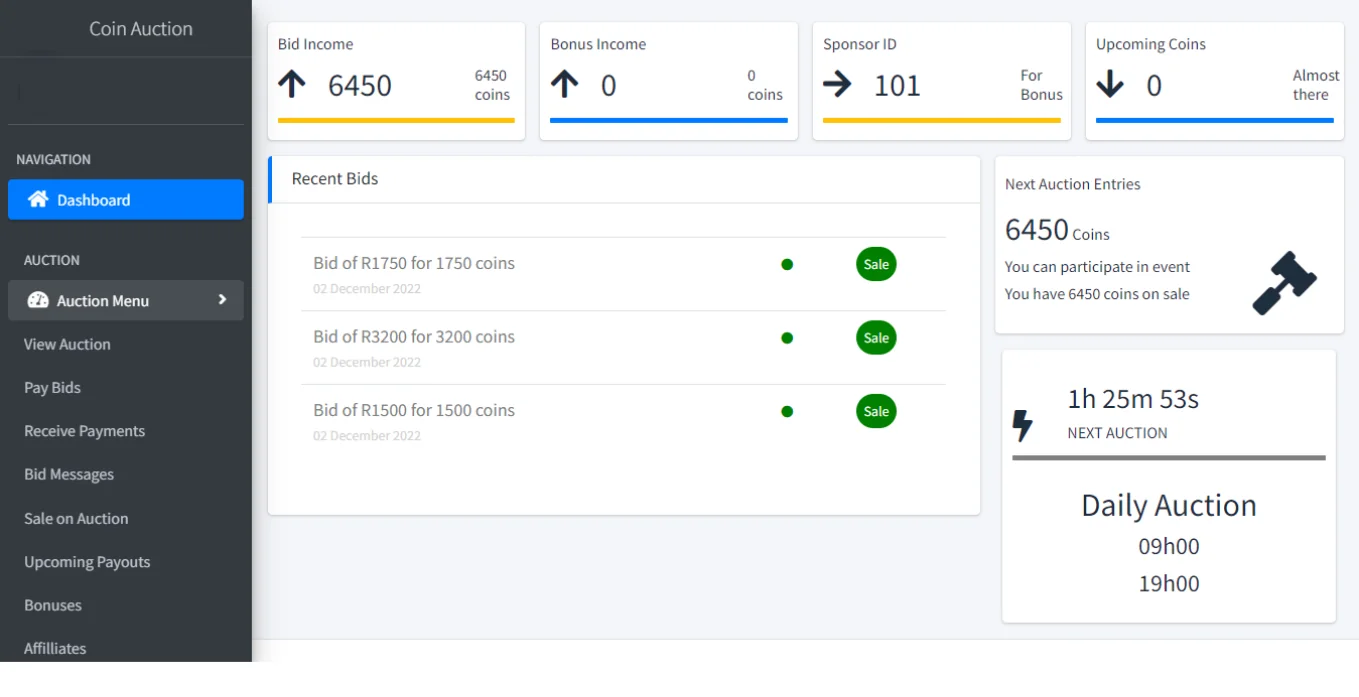
Task: Click the lightning bolt icon near countdown
Action: coord(1022,425)
